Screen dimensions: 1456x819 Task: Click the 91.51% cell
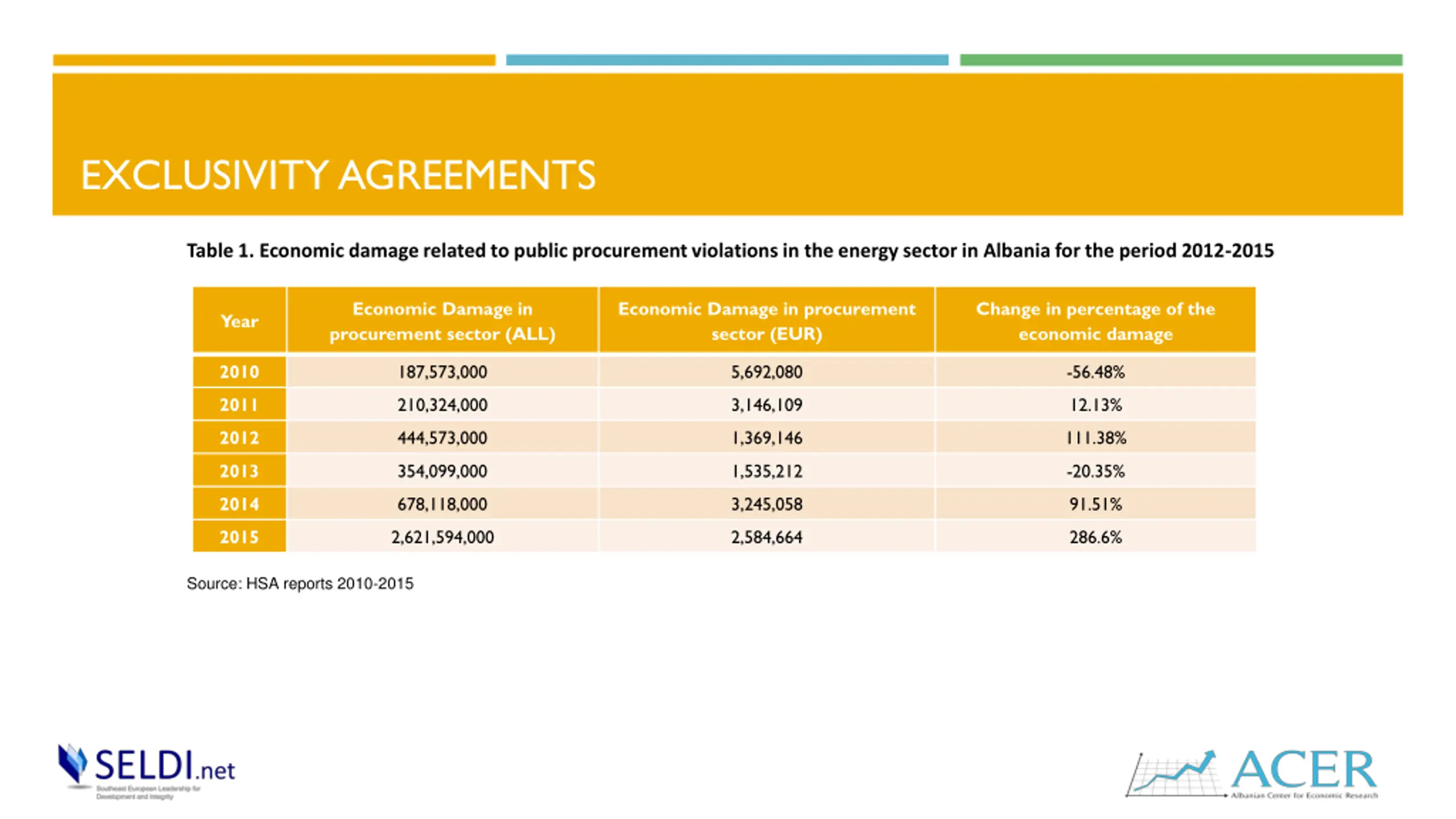coord(1095,504)
